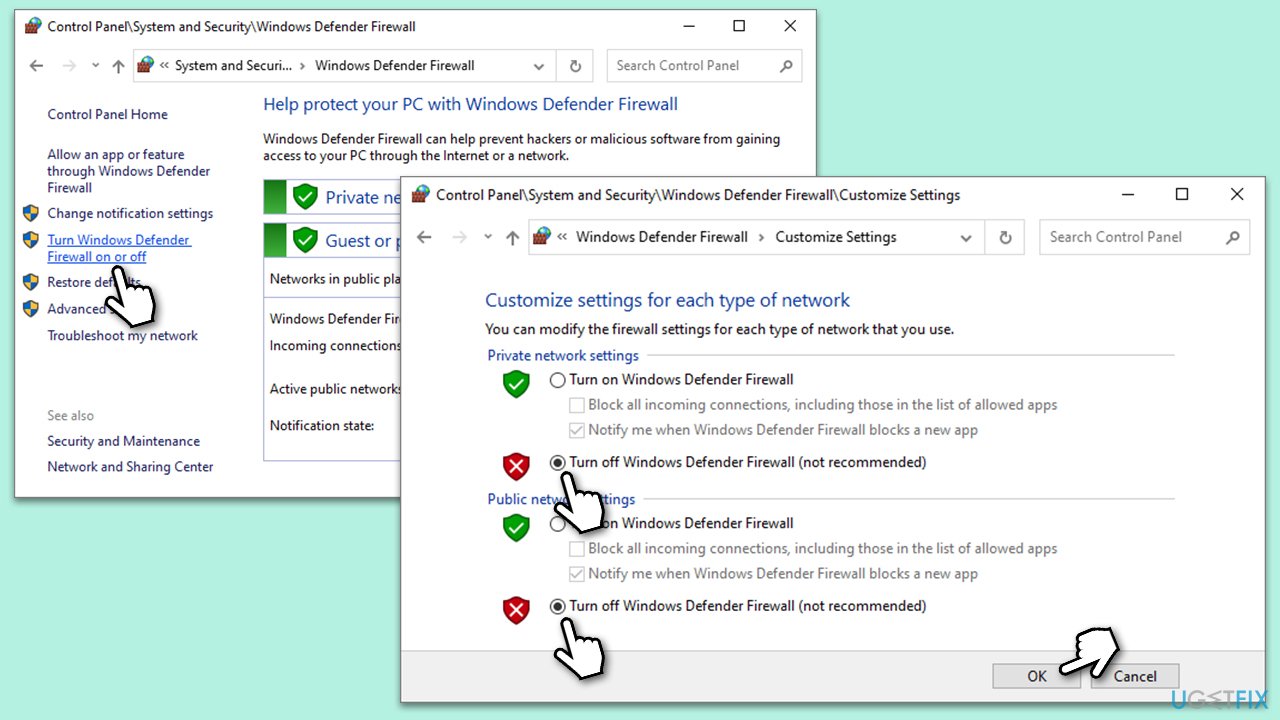Click the double chevron before System and Securi… breadcrumb
This screenshot has width=1280, height=720.
click(x=163, y=66)
